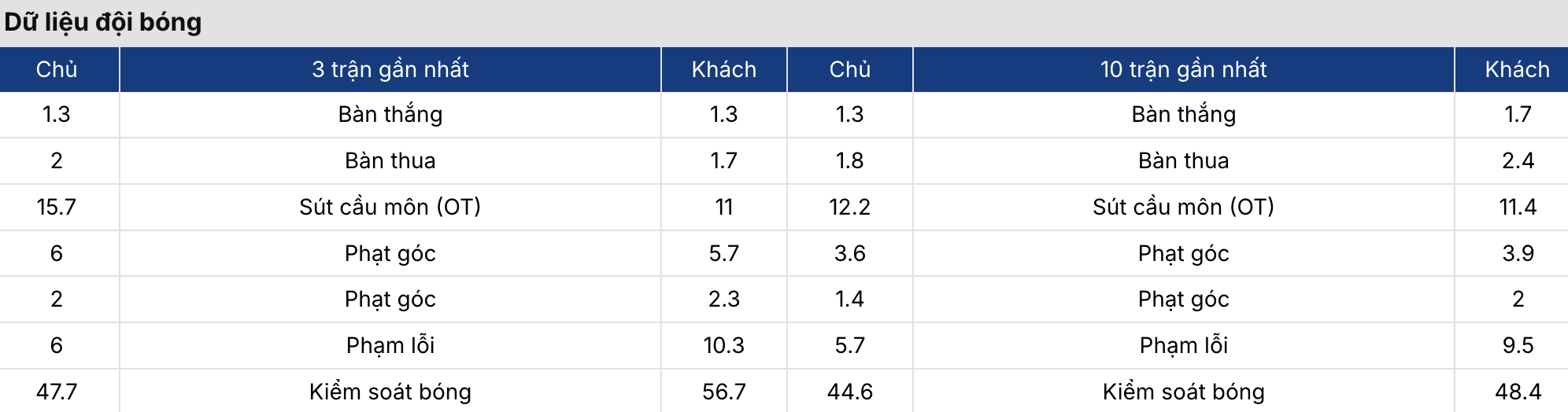Click the 10.3 fouls value

pos(723,345)
